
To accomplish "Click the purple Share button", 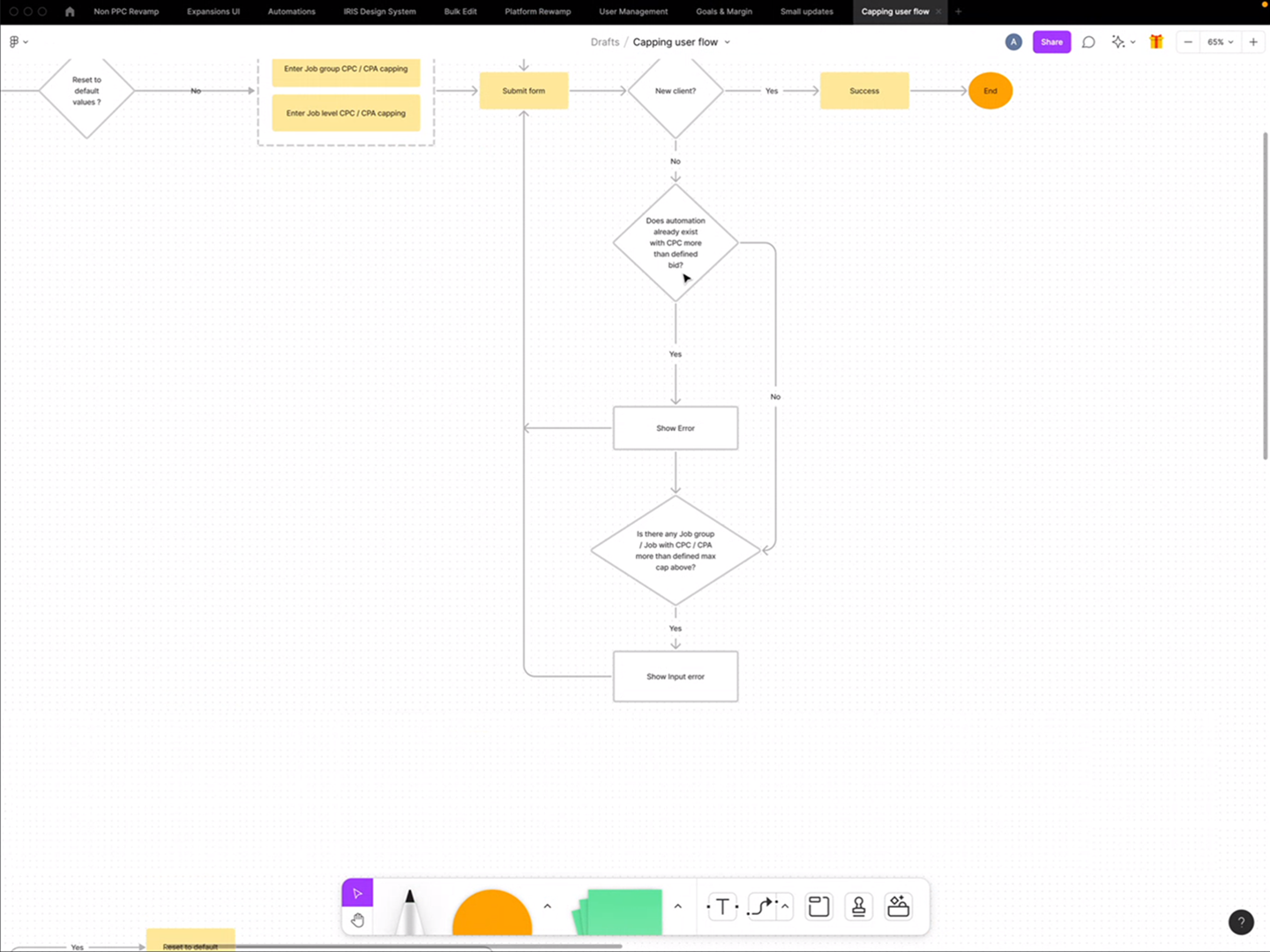I will (1051, 42).
